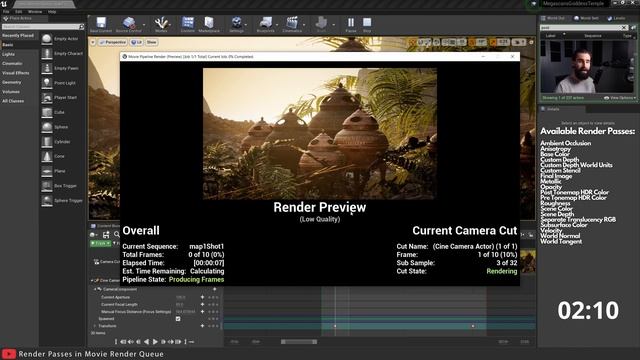640x360 pixels.
Task: Select the Cinematic category
Action: (18, 64)
